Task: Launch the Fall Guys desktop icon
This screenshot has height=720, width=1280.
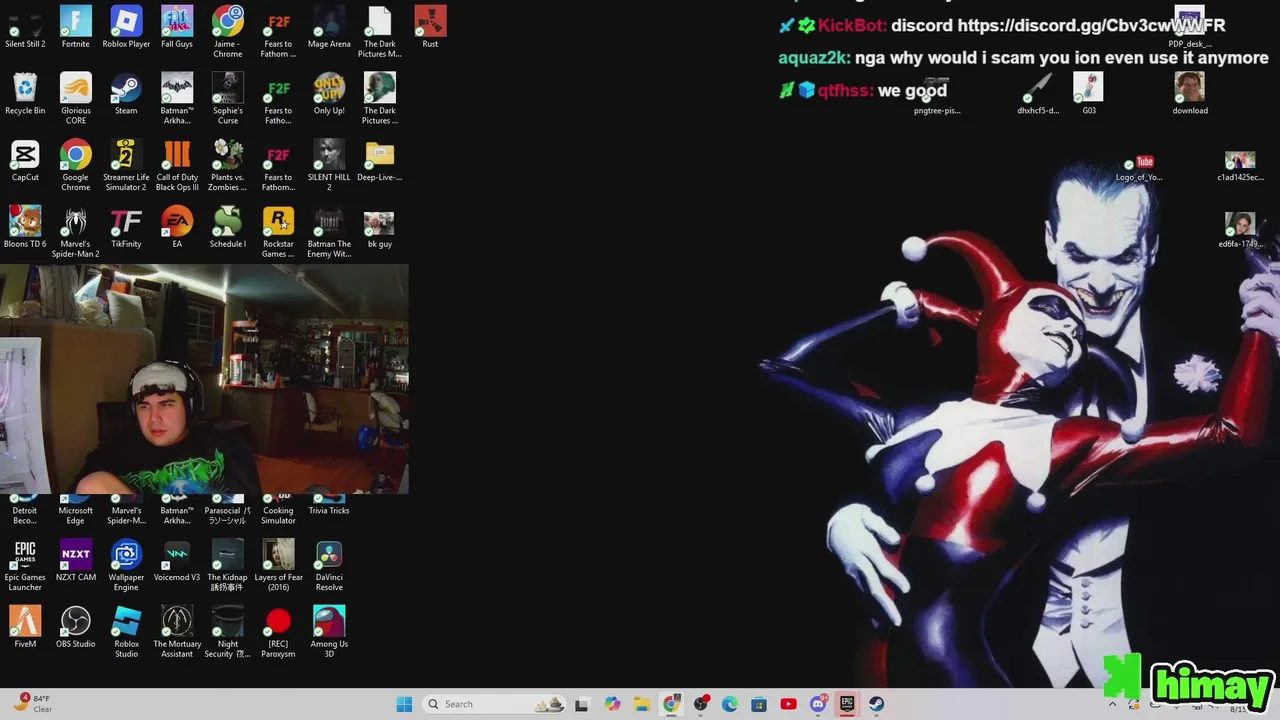Action: (x=177, y=28)
